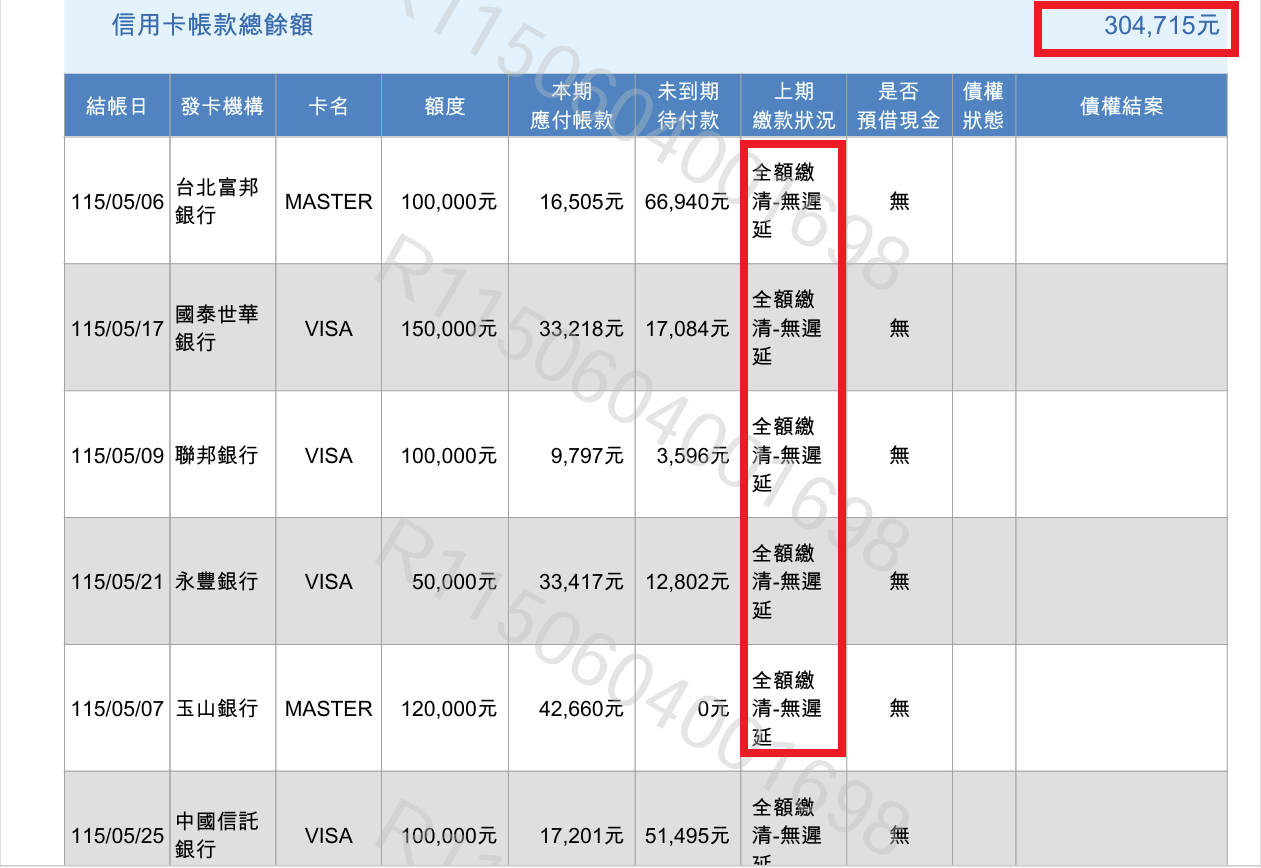Click 全額繳清-無遲延 in the 國泰世華銀行 row
Screen dimensions: 1261x868
click(x=786, y=328)
